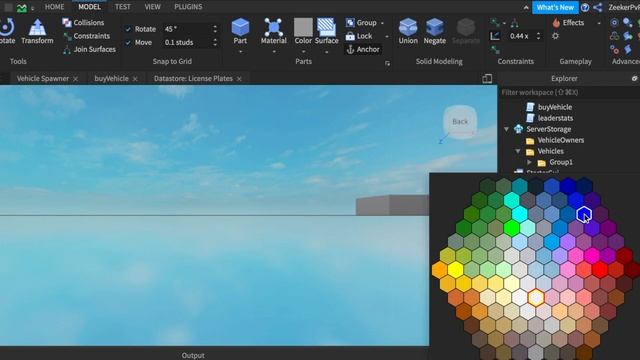Click the Union solid modeling tool
Viewport: 640px width, 360px height.
[408, 31]
